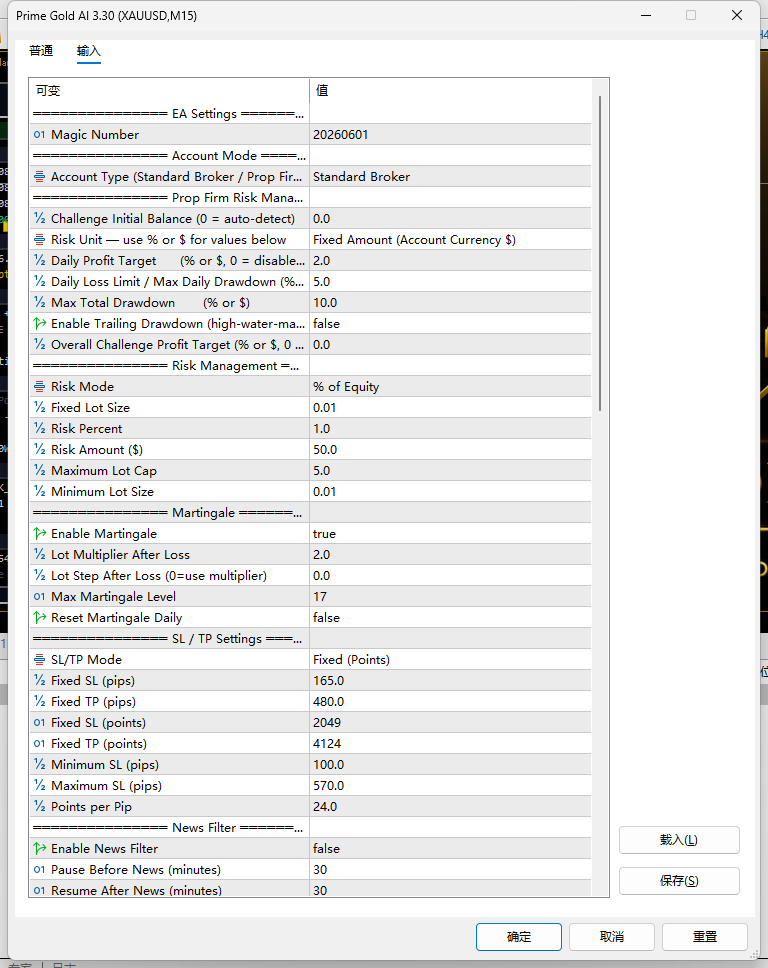
Task: Click the double icon beside Fixed Lot Size
Action: pos(40,407)
